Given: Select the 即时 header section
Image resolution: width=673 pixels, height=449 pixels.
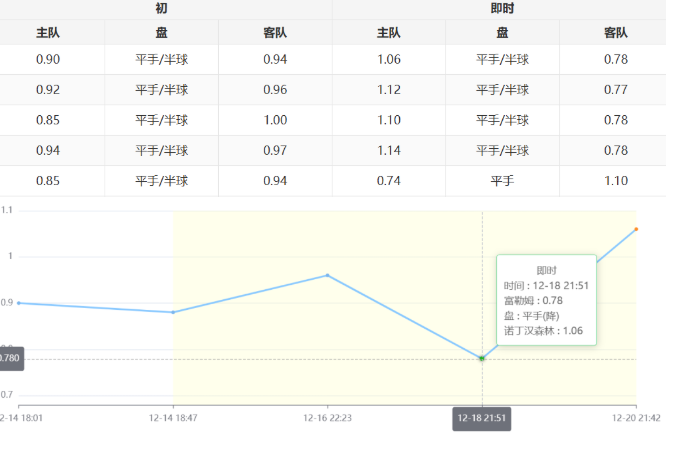Looking at the screenshot, I should click(x=502, y=9).
